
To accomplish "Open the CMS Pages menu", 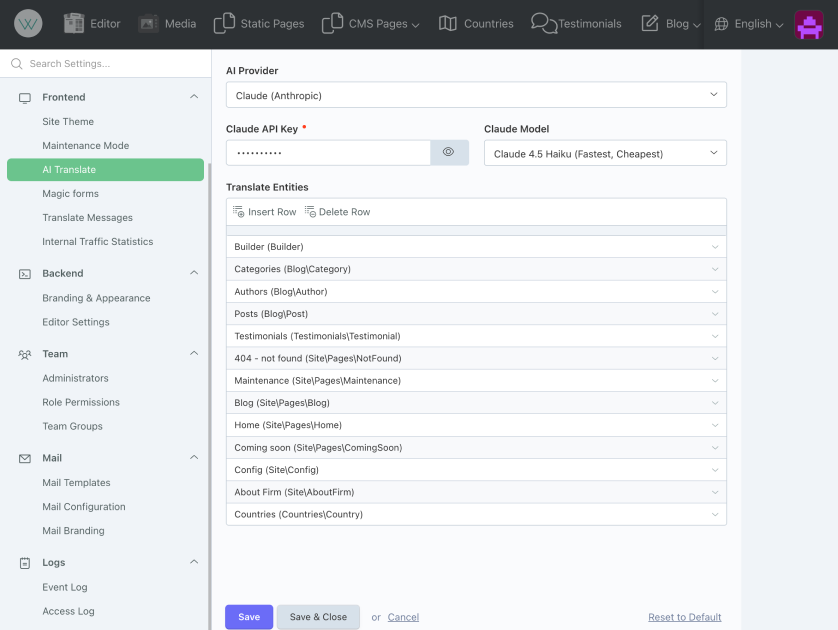I will point(371,24).
